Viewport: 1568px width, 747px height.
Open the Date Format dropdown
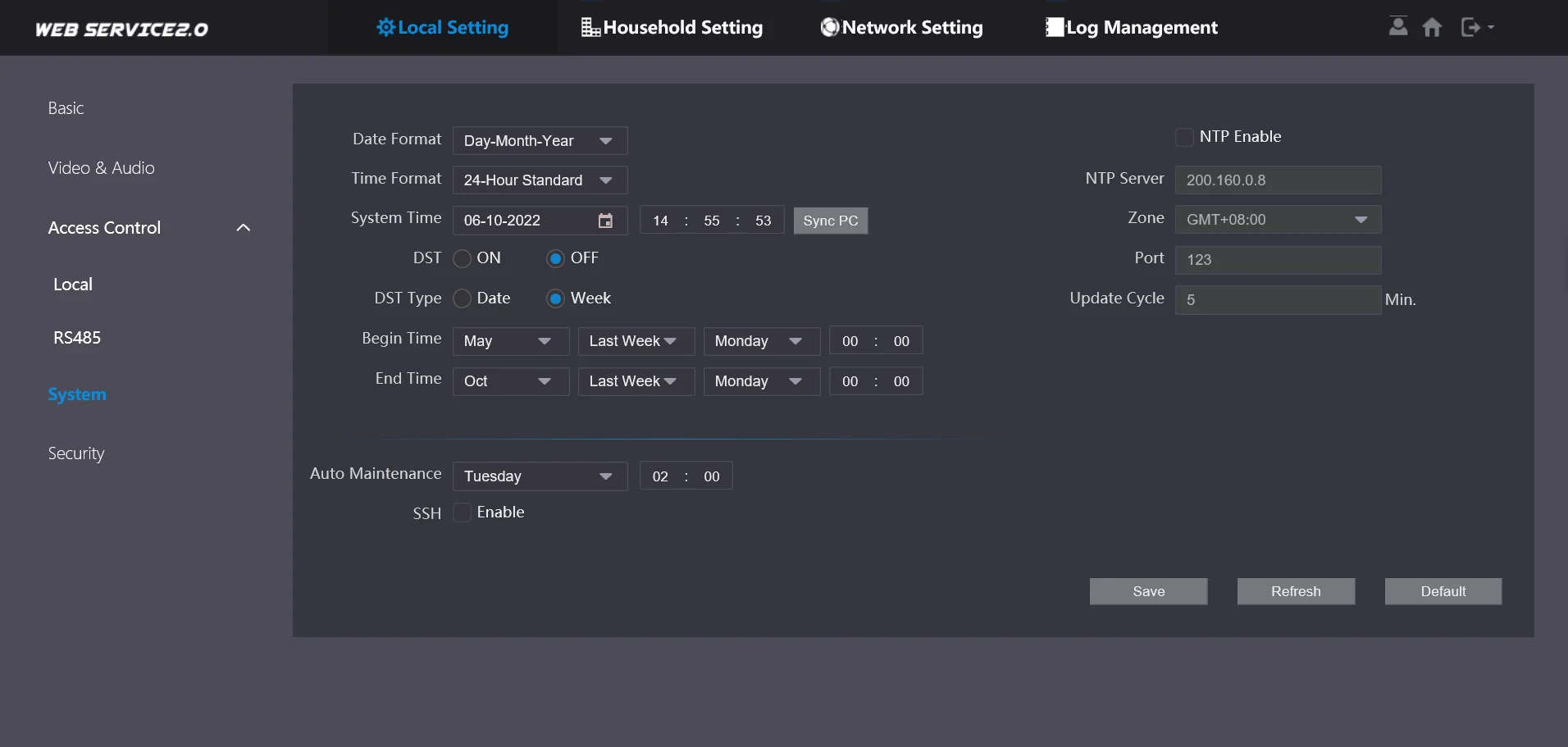[540, 141]
